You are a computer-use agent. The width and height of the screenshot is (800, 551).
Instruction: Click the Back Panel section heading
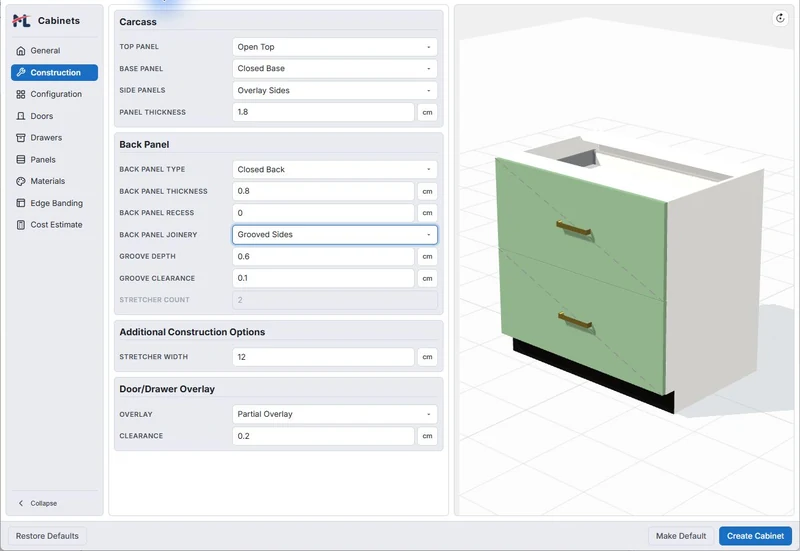[144, 145]
